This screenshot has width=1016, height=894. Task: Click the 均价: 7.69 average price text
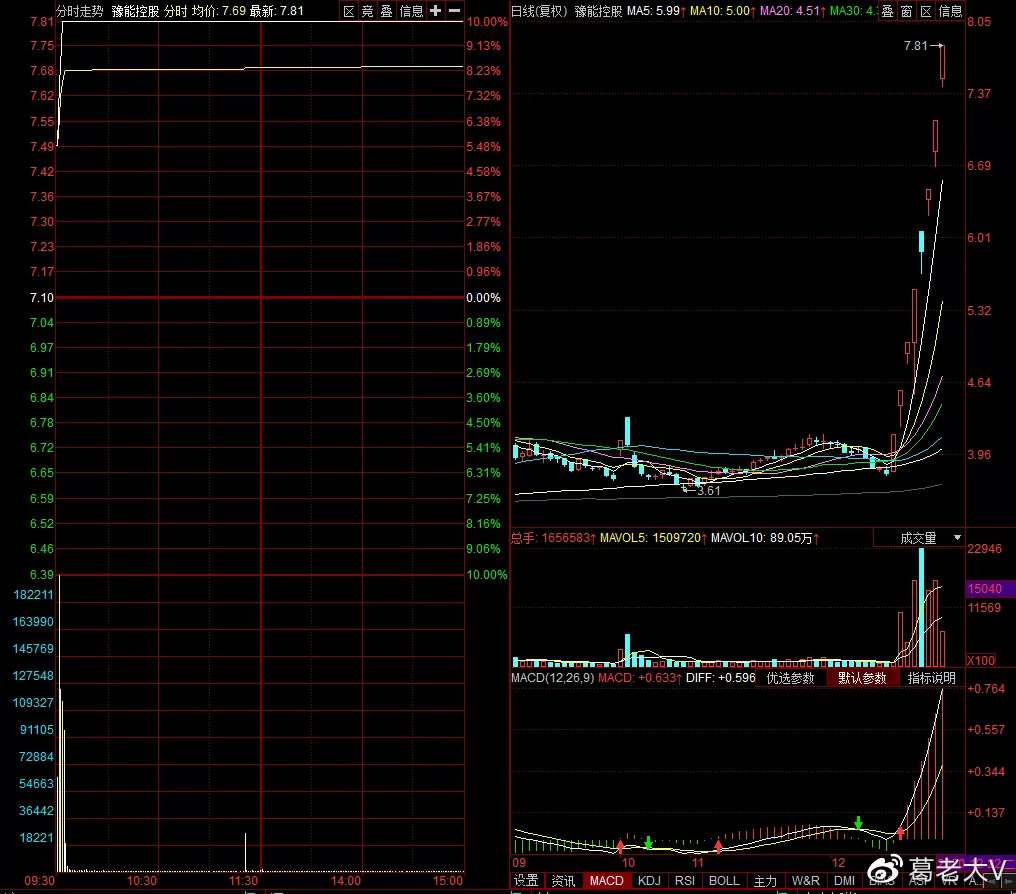click(x=218, y=11)
